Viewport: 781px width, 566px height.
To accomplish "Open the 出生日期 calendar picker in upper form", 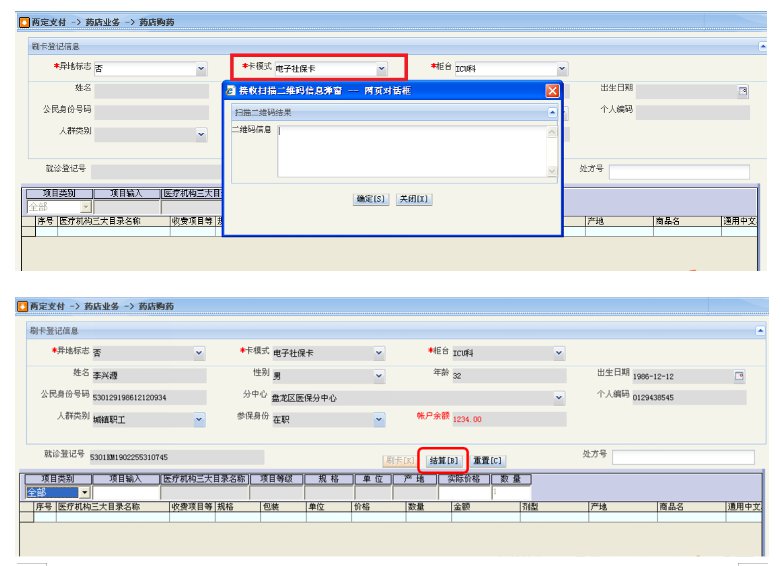I will tap(742, 92).
